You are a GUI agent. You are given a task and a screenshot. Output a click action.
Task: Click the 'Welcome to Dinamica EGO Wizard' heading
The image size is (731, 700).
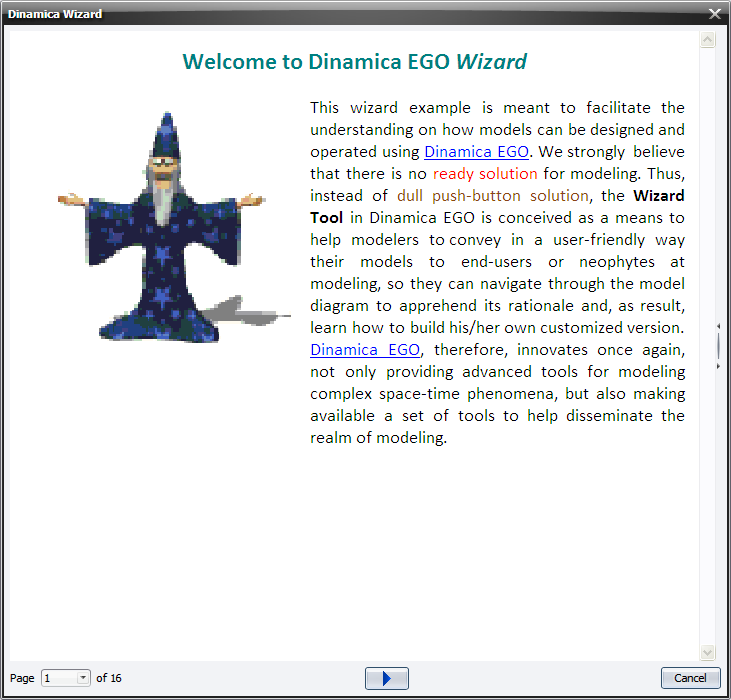click(x=354, y=62)
